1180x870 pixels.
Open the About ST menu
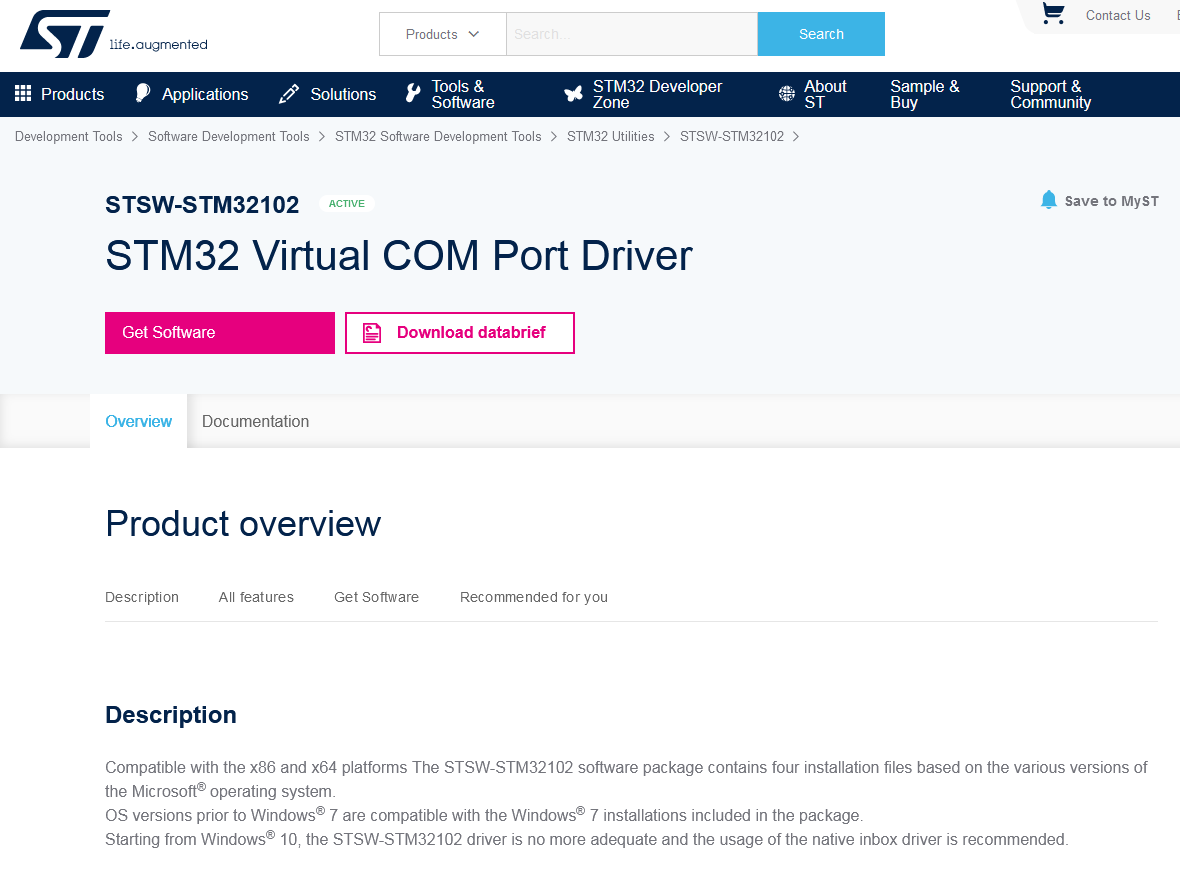tap(825, 94)
